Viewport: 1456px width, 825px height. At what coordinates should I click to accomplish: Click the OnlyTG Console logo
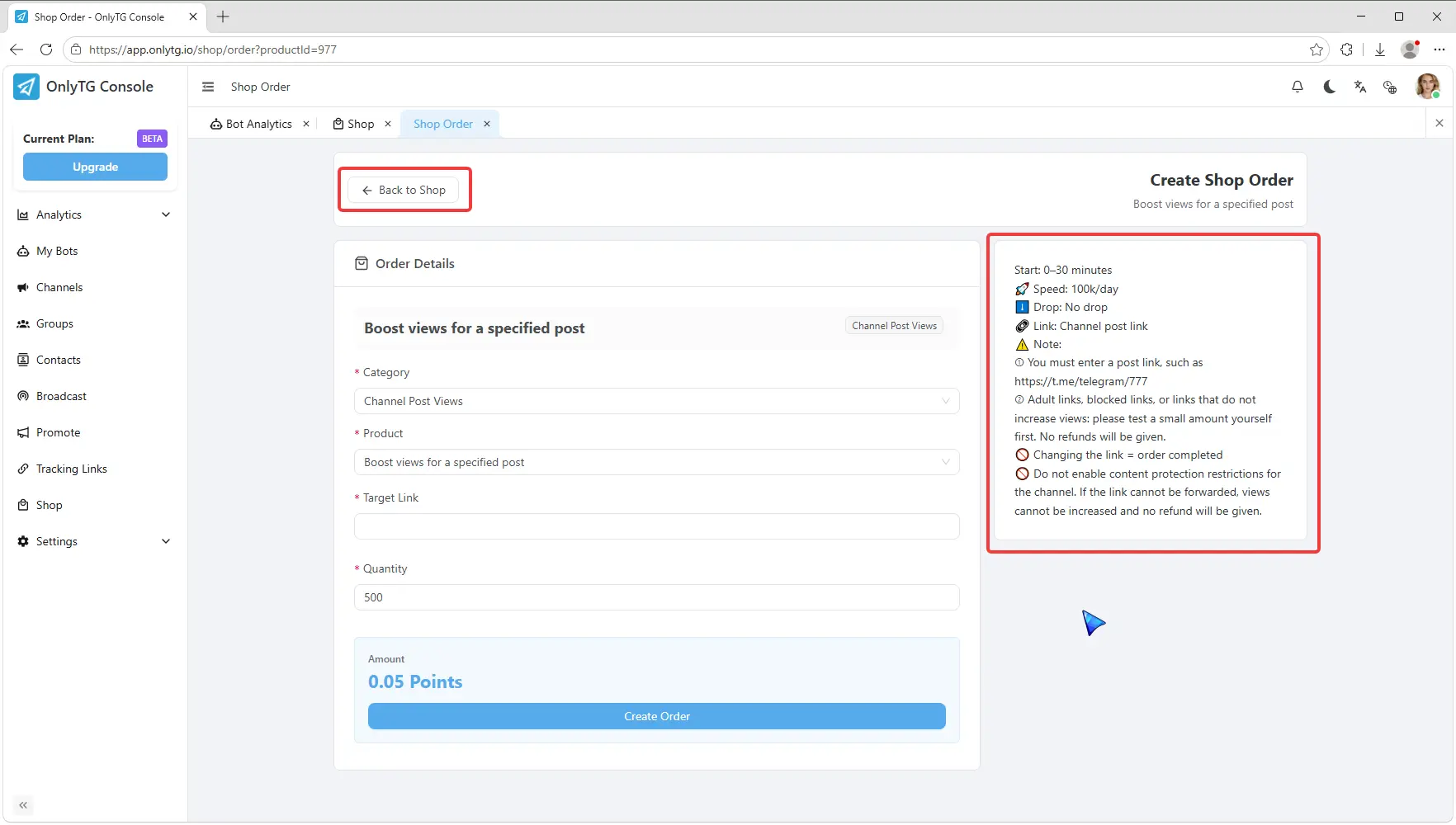tap(84, 87)
